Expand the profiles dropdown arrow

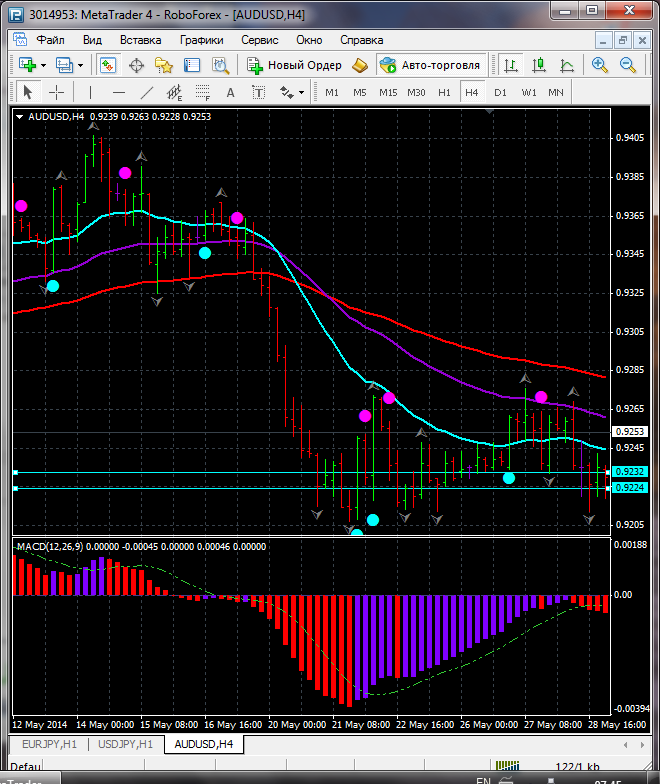coord(80,66)
